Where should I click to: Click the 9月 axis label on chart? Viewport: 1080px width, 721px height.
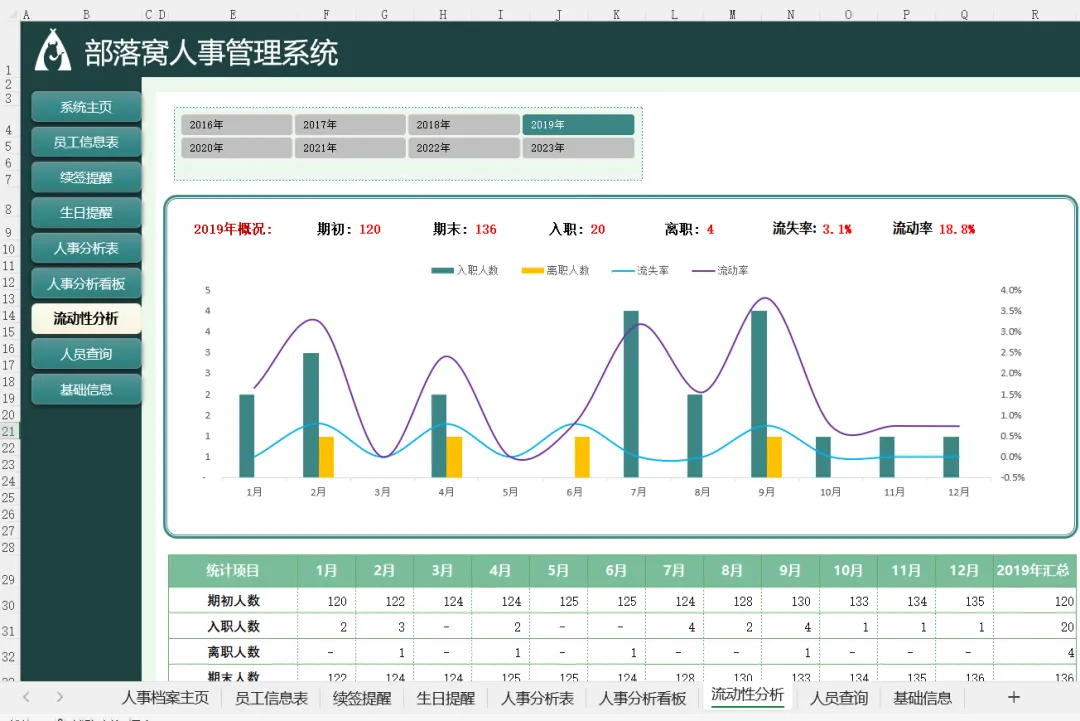(766, 492)
